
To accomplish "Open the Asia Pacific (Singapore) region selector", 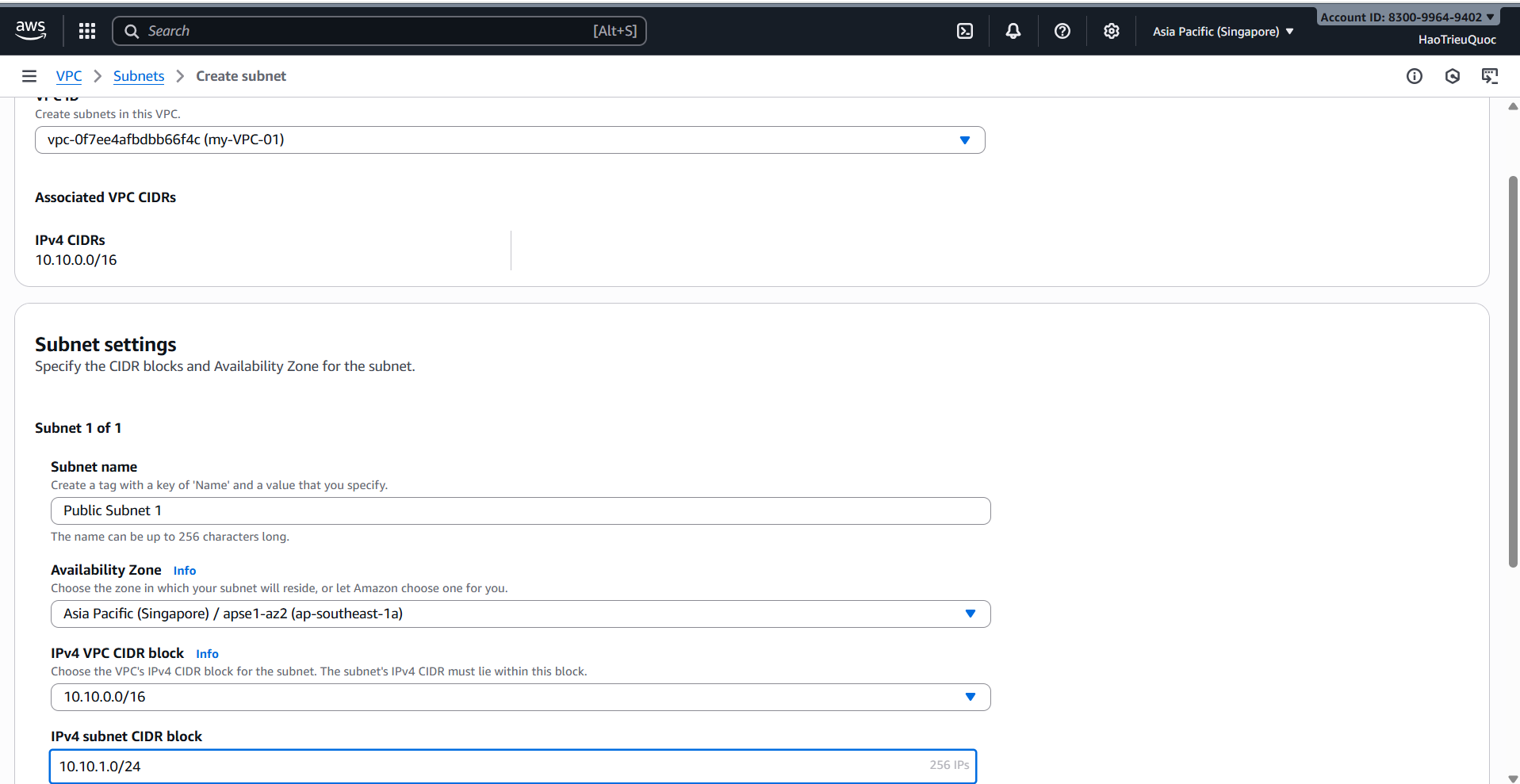I will point(1222,31).
